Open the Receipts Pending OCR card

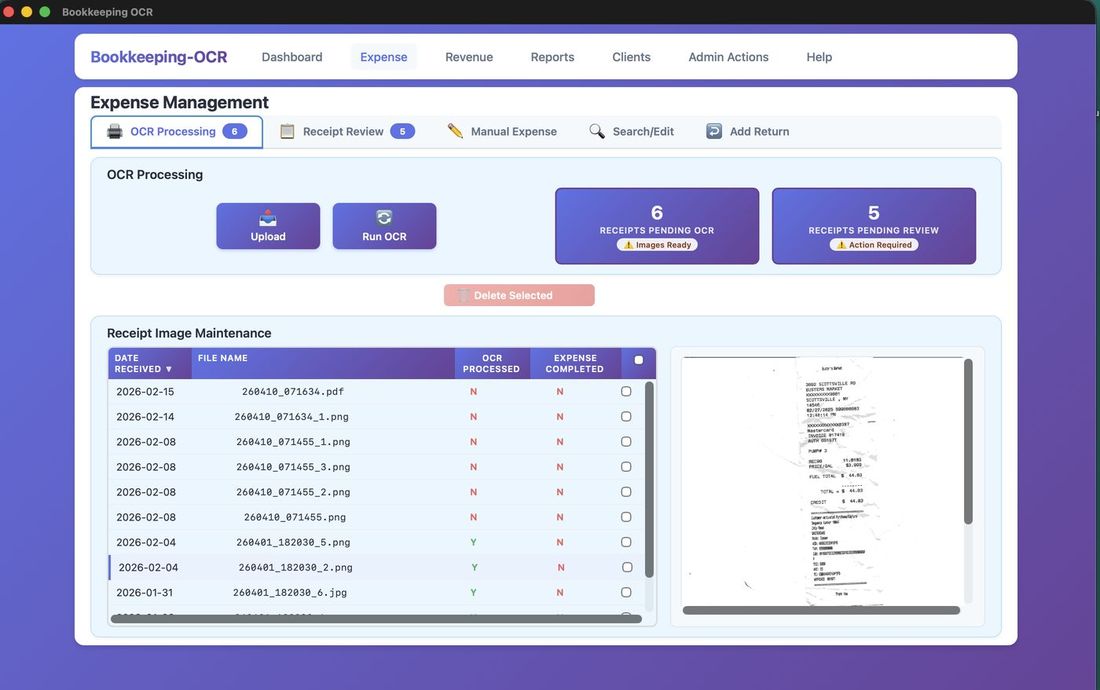coord(657,226)
